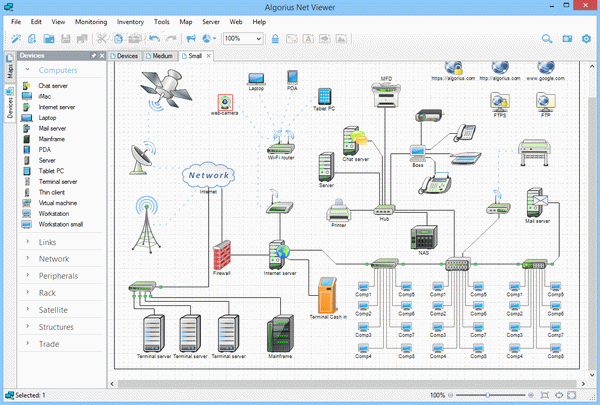Screen dimensions: 600x405
Task: Click the megaphone notification toolbar icon
Action: tap(191, 39)
